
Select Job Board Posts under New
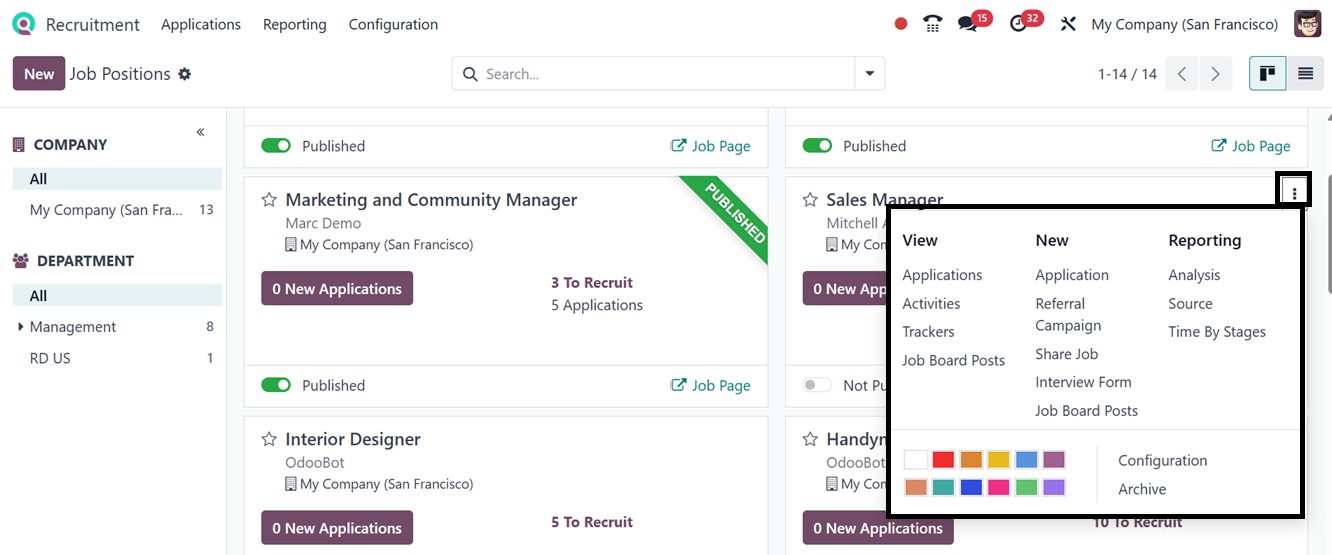pos(1086,411)
